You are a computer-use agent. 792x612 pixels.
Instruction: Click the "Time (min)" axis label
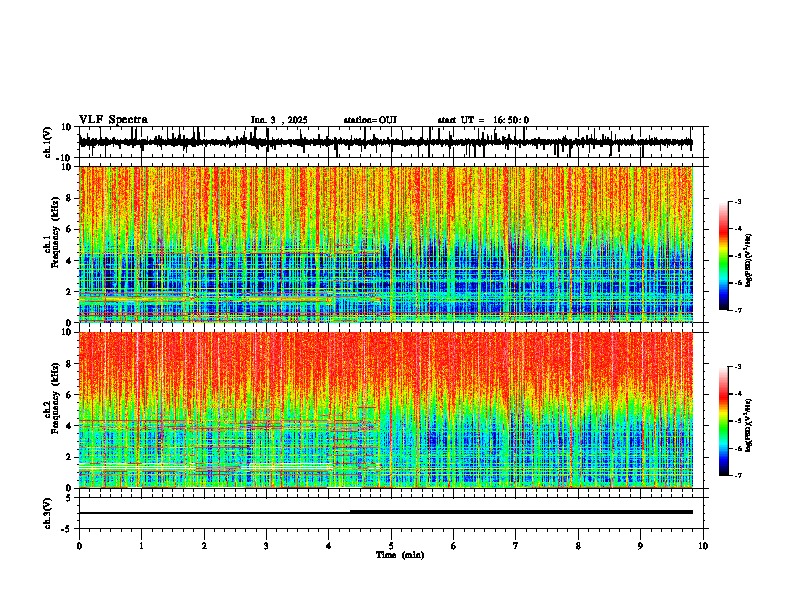400,555
